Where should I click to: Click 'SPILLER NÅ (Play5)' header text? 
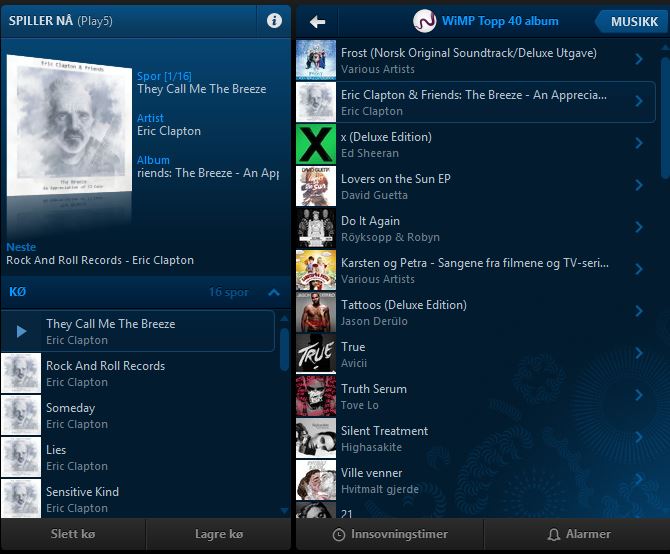(x=61, y=21)
